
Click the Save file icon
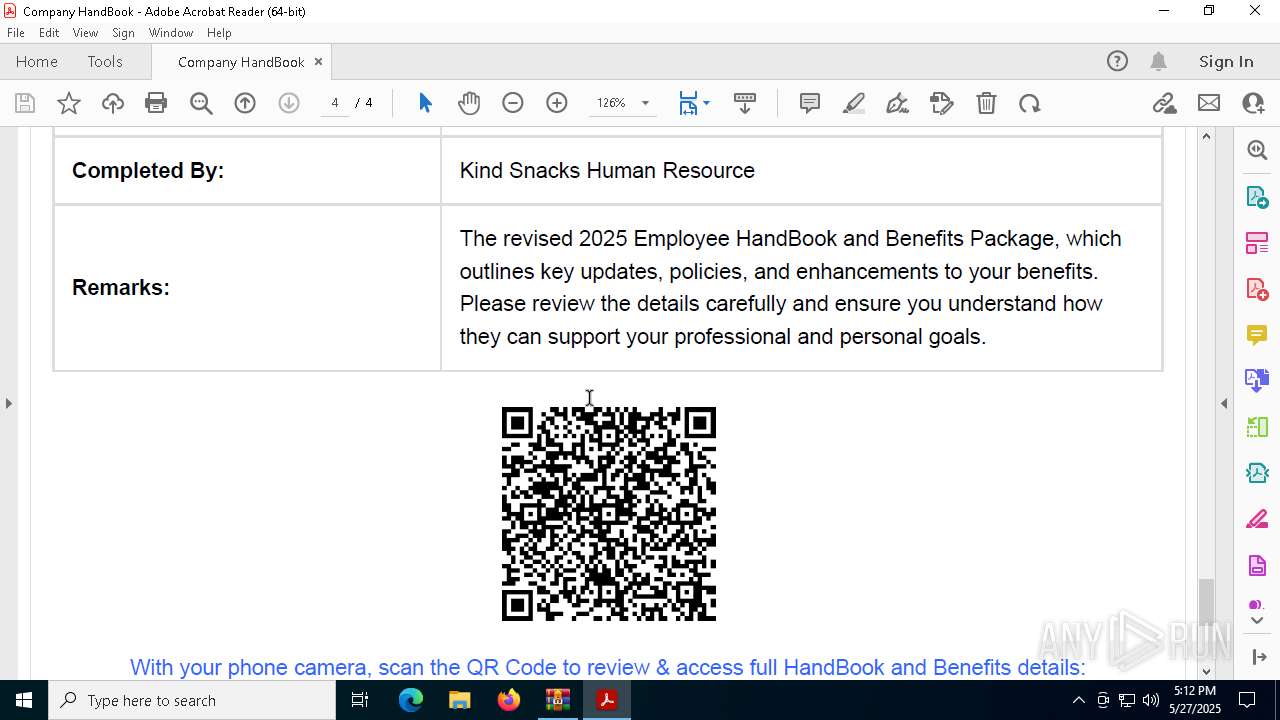pyautogui.click(x=25, y=103)
